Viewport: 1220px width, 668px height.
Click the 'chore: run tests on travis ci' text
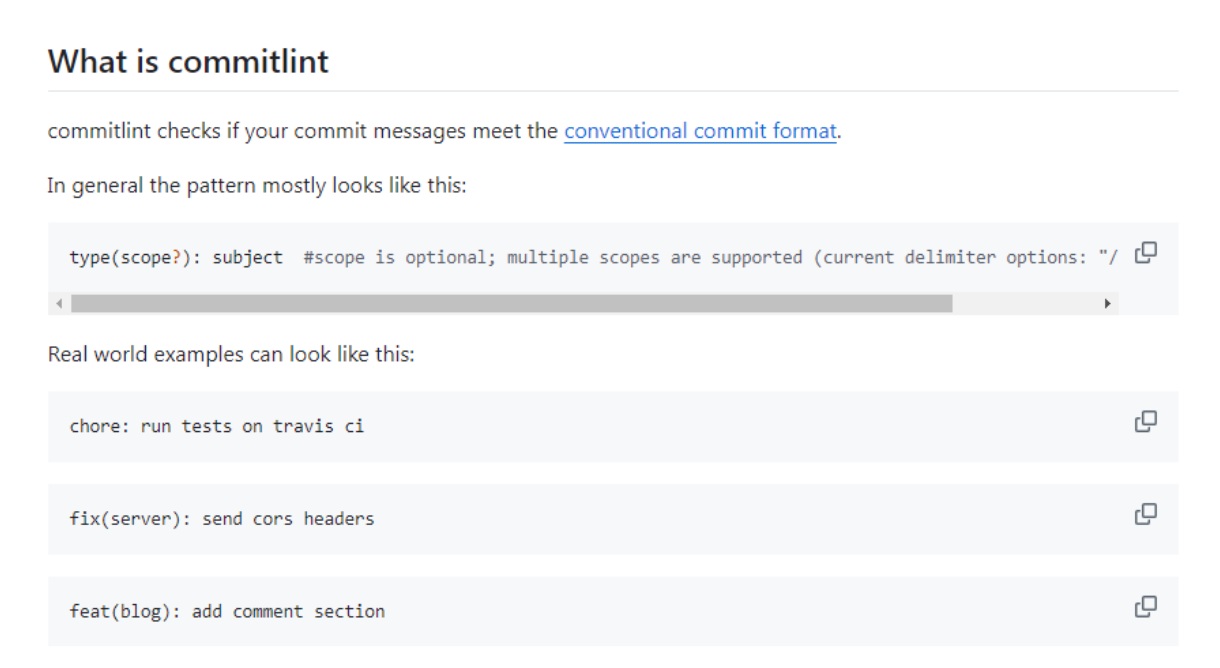216,427
